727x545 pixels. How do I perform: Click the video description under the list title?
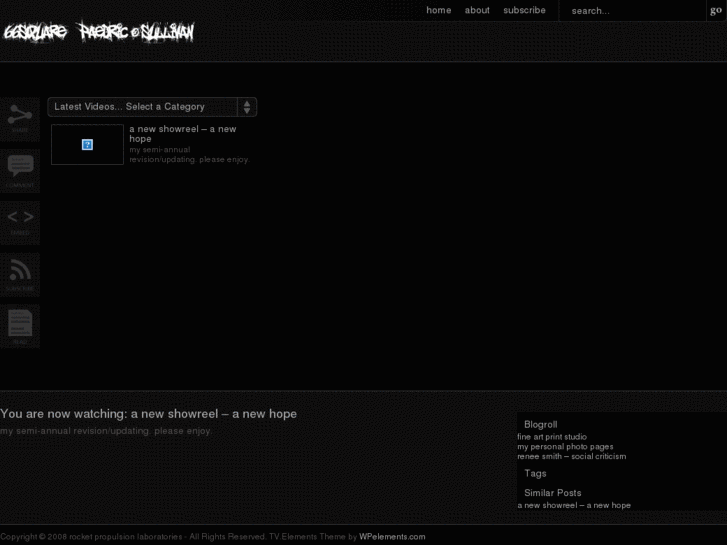point(190,154)
